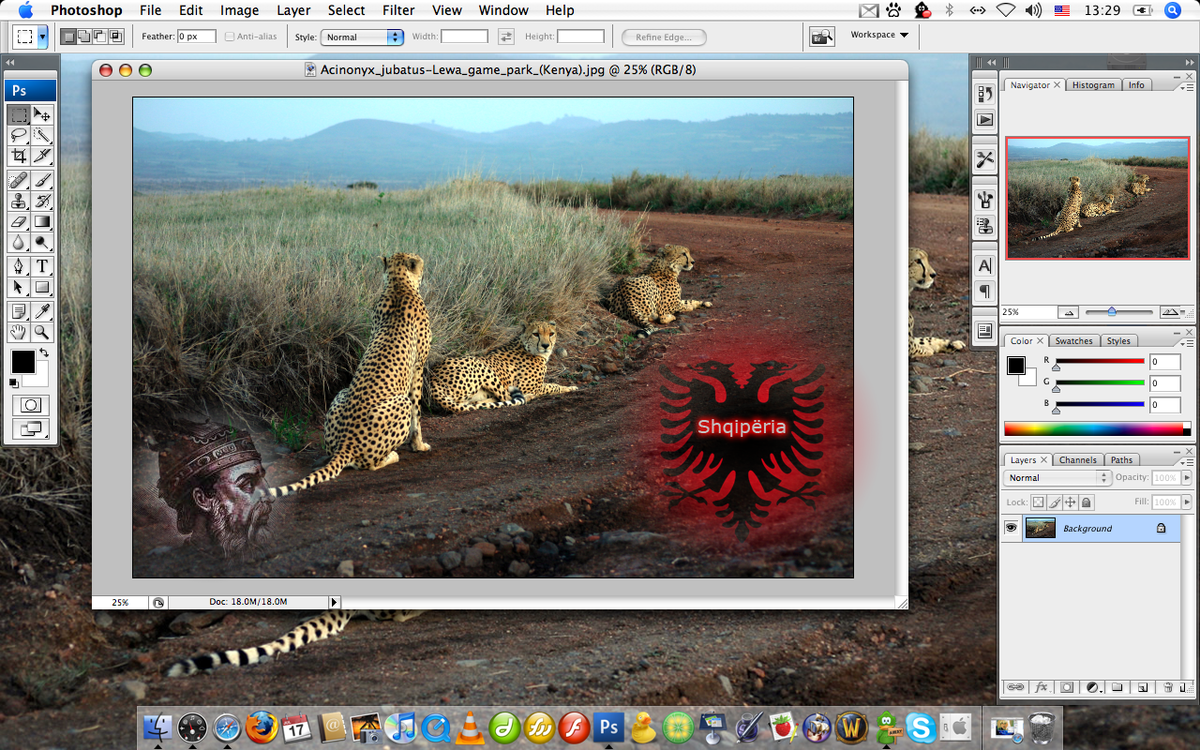The height and width of the screenshot is (750, 1200).
Task: Open the Layer menu
Action: point(293,10)
